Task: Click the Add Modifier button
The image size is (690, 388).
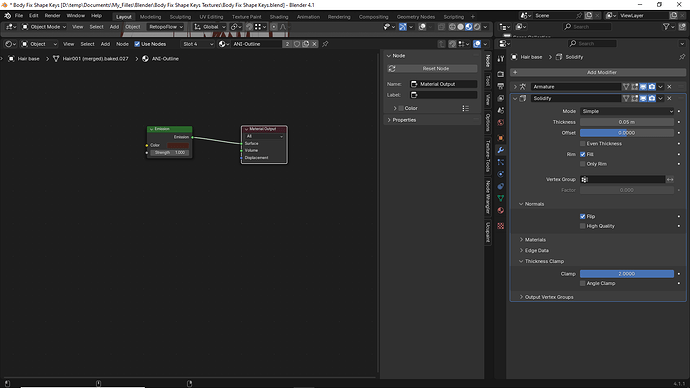Action: pos(598,72)
